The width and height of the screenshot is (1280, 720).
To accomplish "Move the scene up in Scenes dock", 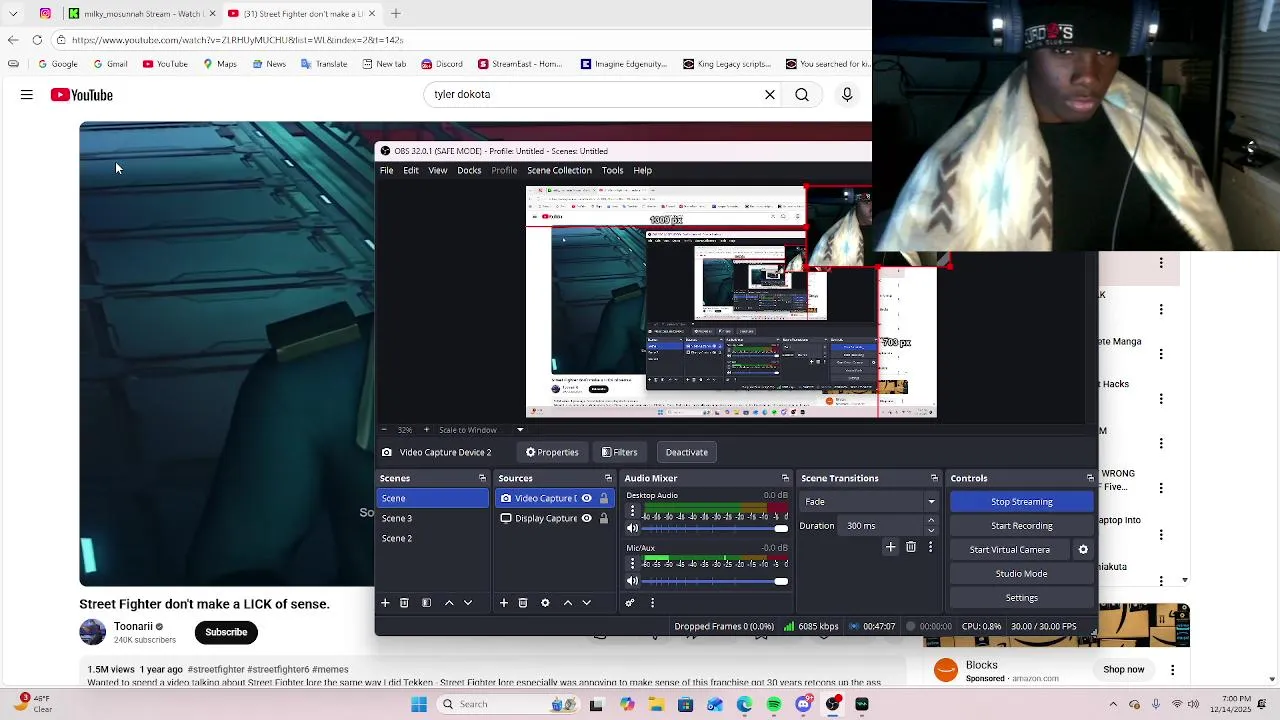I will (x=449, y=603).
